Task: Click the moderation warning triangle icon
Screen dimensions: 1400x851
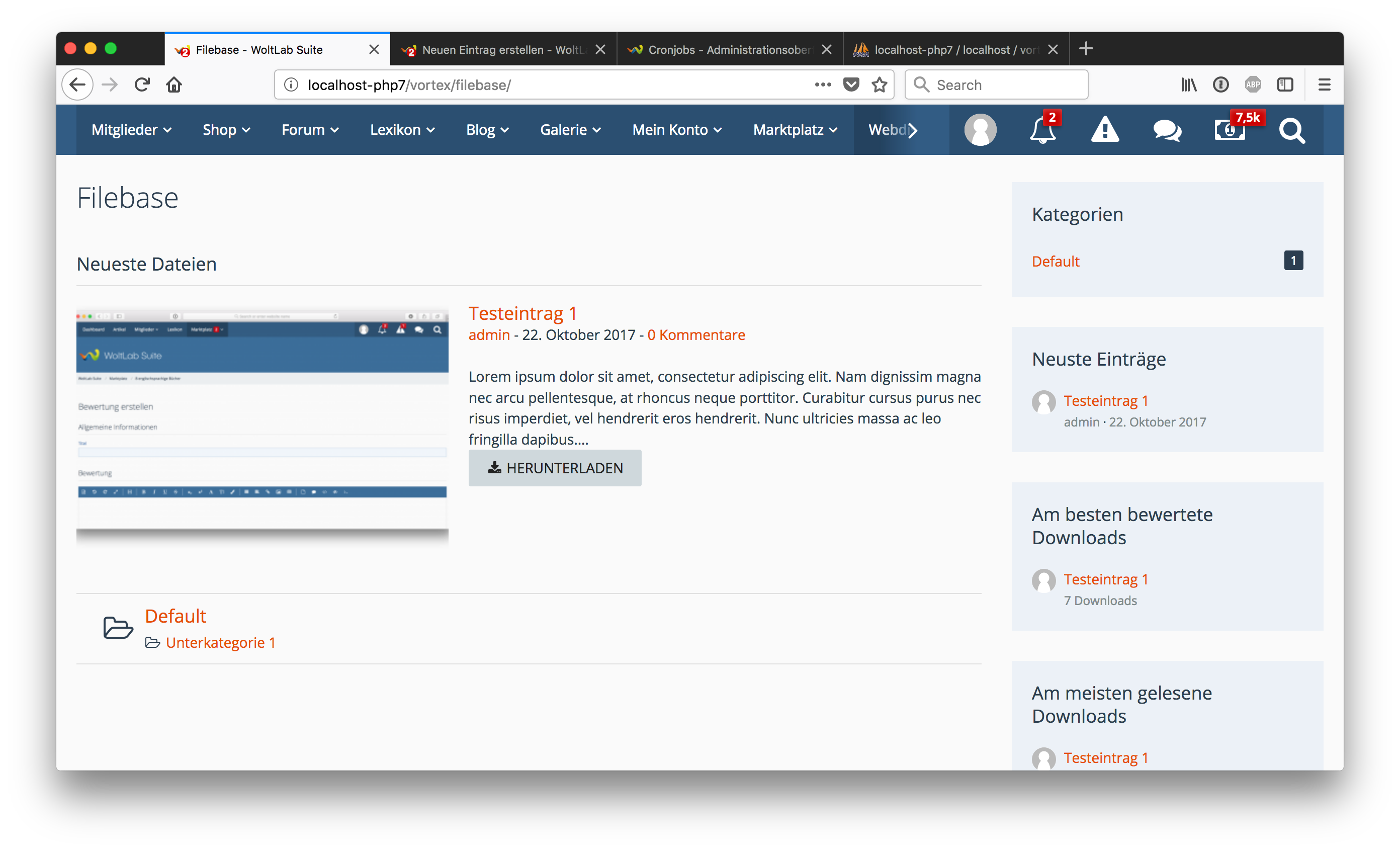Action: pos(1105,130)
